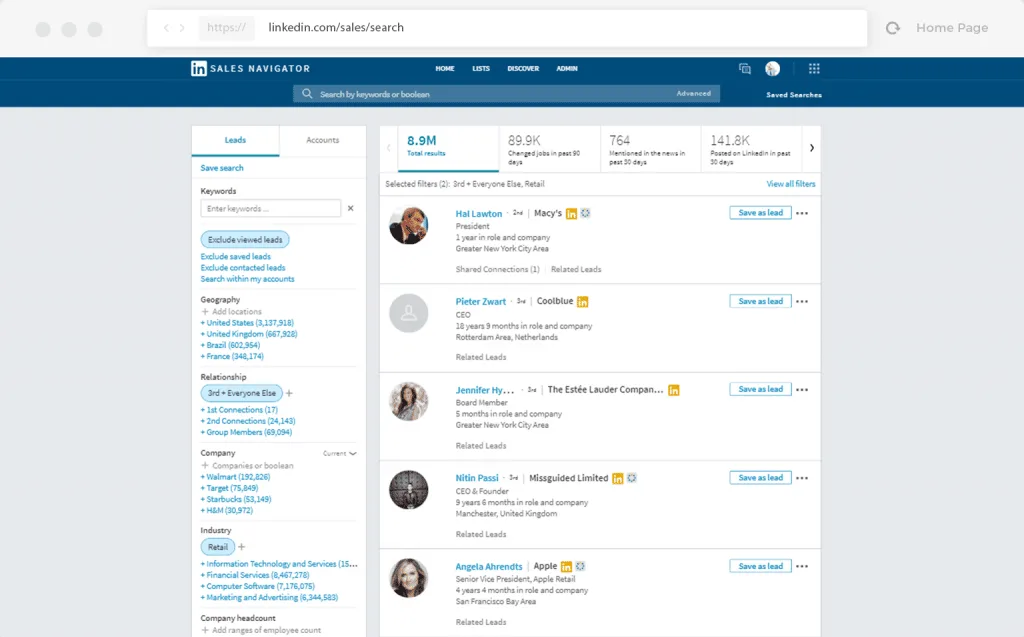Screen dimensions: 1024x637
Task: Click the gear badge beside Macy's
Action: 585,213
